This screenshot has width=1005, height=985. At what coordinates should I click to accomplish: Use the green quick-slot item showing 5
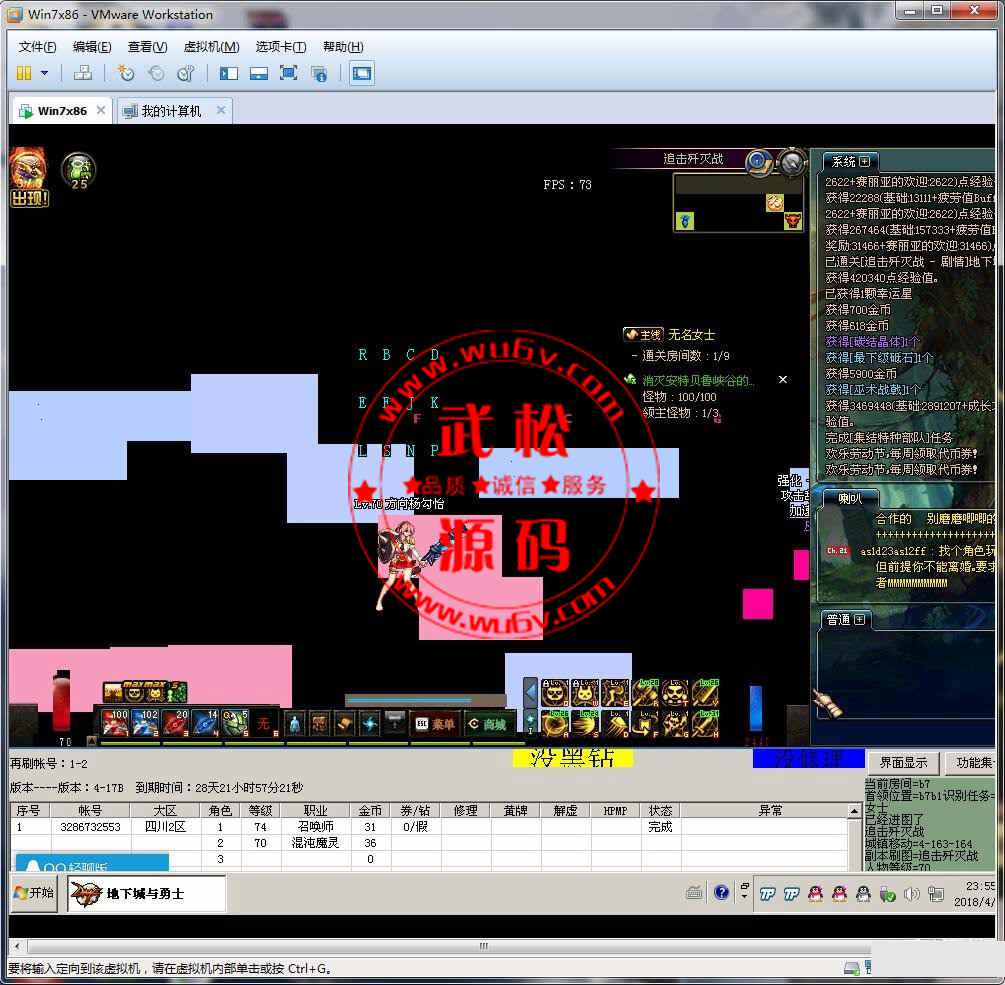[x=235, y=723]
